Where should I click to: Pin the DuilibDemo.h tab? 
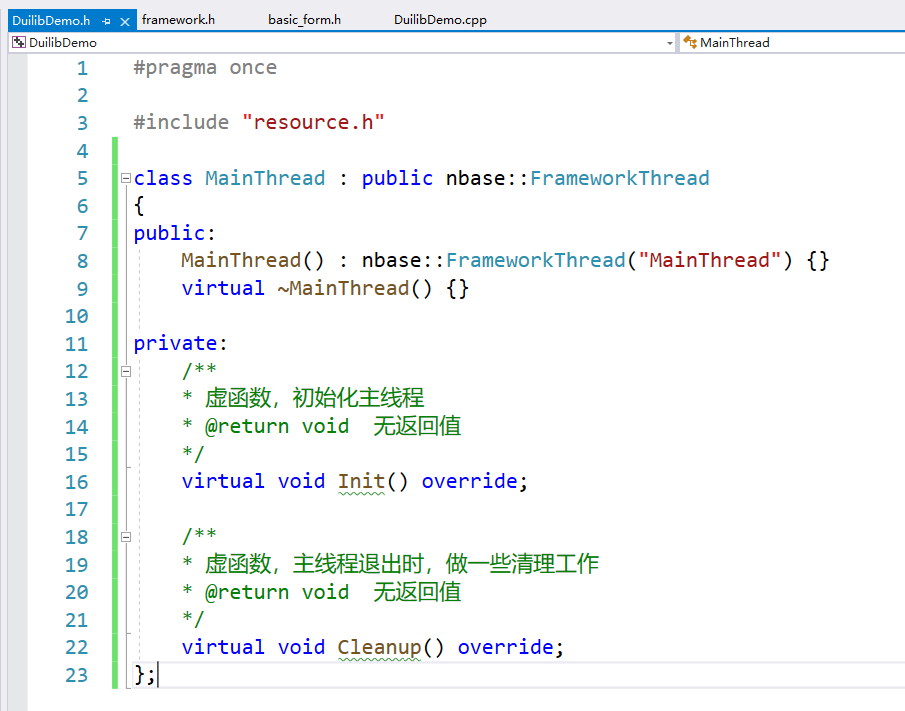107,20
